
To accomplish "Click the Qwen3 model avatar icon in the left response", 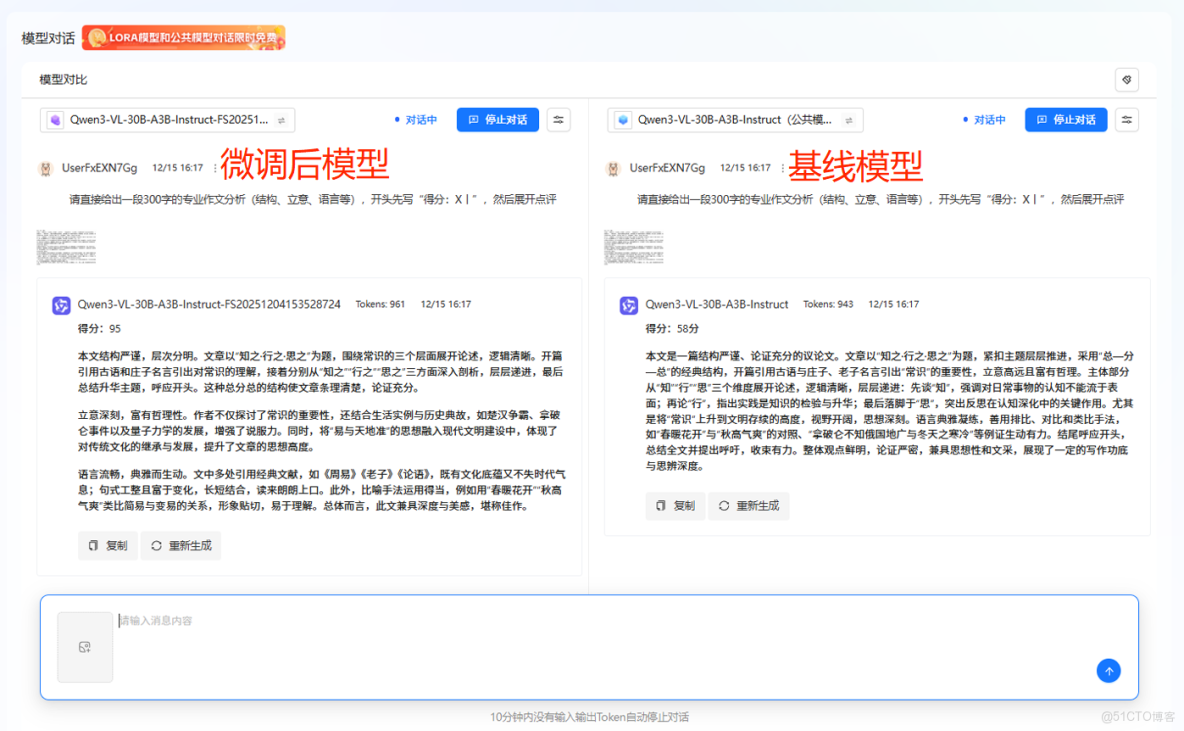I will 62,305.
